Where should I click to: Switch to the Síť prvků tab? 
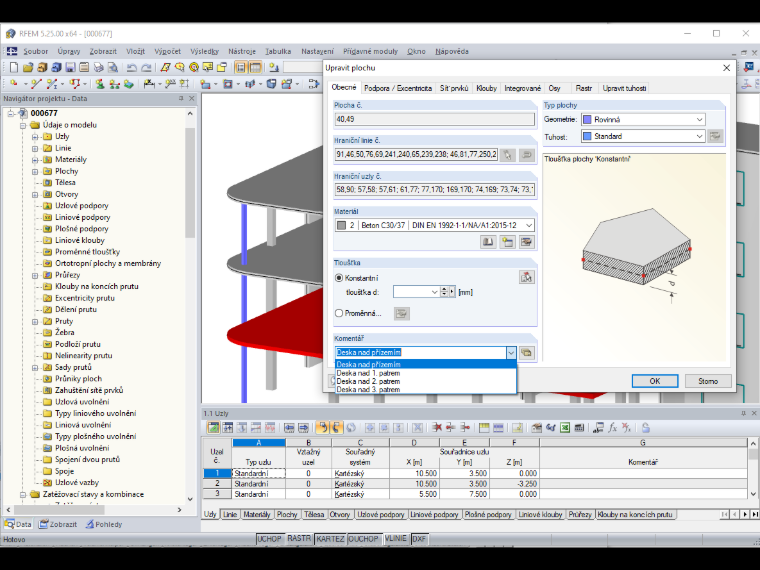click(454, 88)
